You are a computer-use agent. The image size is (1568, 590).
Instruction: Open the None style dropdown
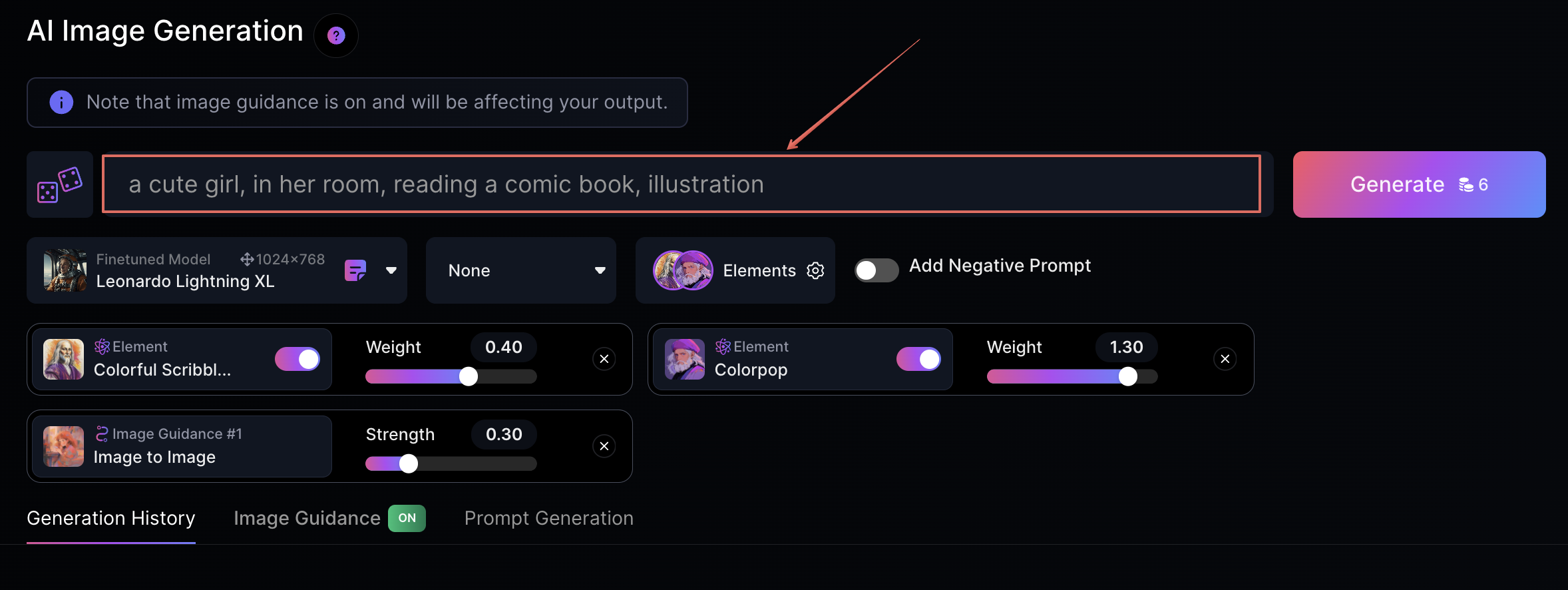click(x=521, y=270)
